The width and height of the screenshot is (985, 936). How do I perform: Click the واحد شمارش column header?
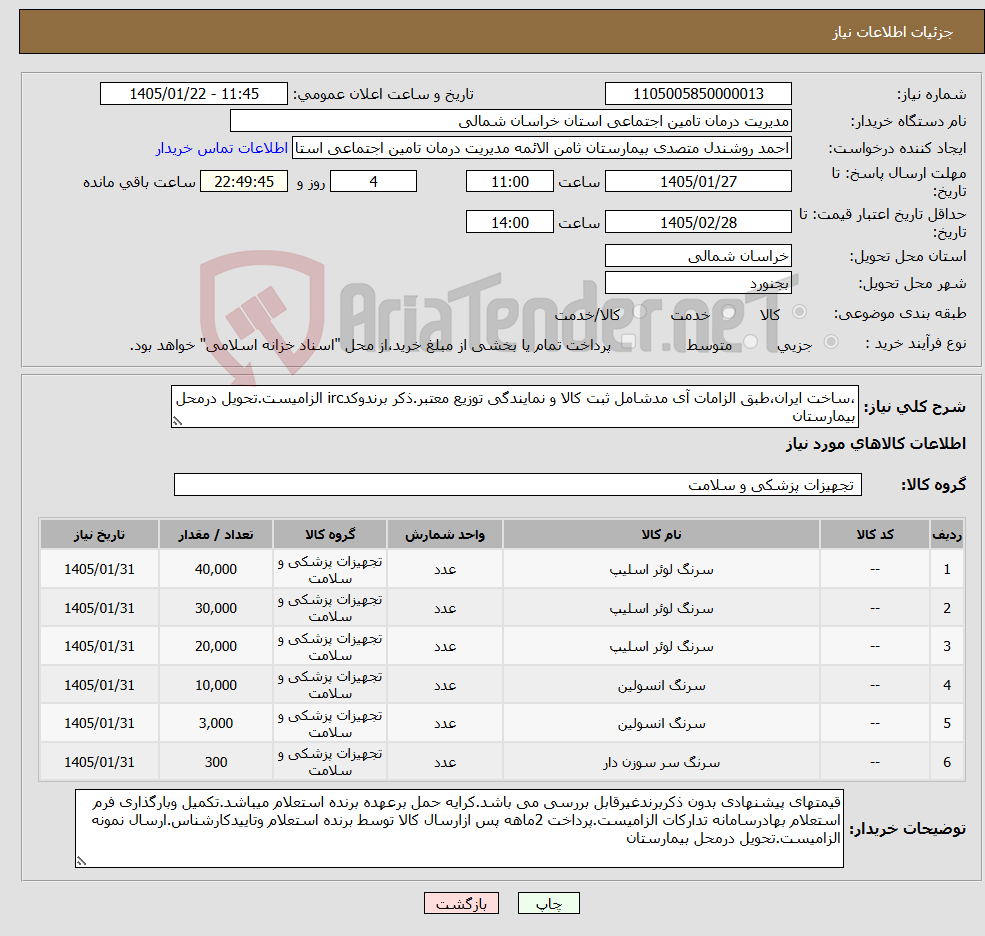(445, 535)
